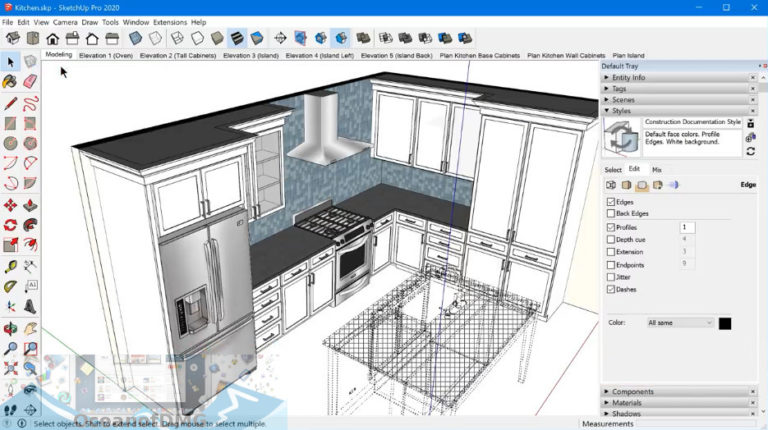The width and height of the screenshot is (768, 430).
Task: Activate the Line pencil tool
Action: (x=10, y=103)
